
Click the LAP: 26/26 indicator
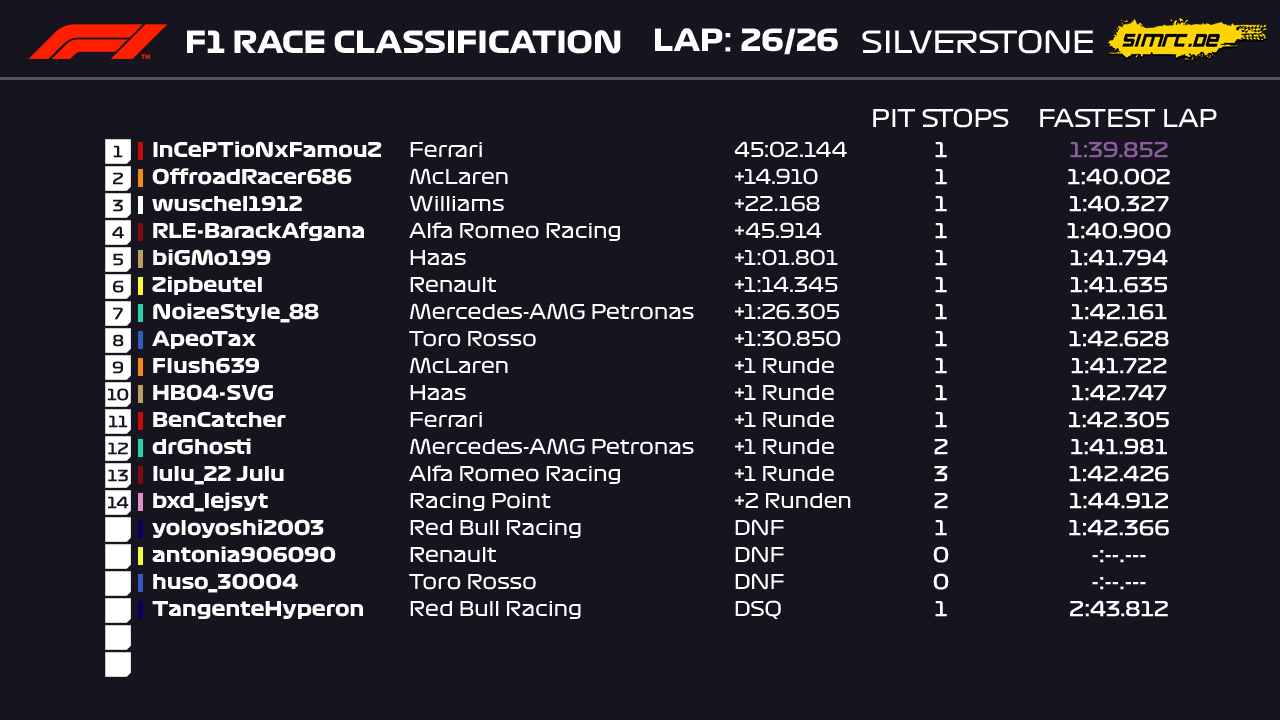coord(745,41)
